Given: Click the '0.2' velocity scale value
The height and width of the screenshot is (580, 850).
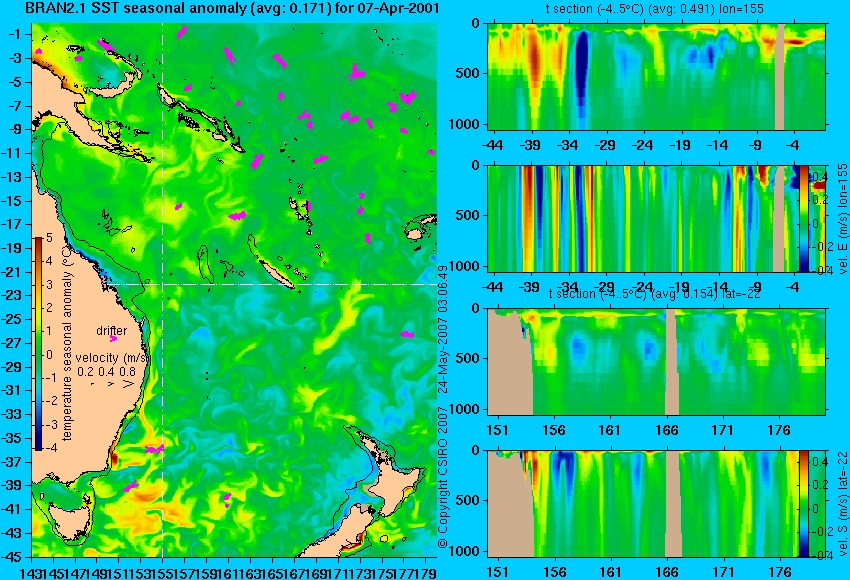Looking at the screenshot, I should (85, 372).
